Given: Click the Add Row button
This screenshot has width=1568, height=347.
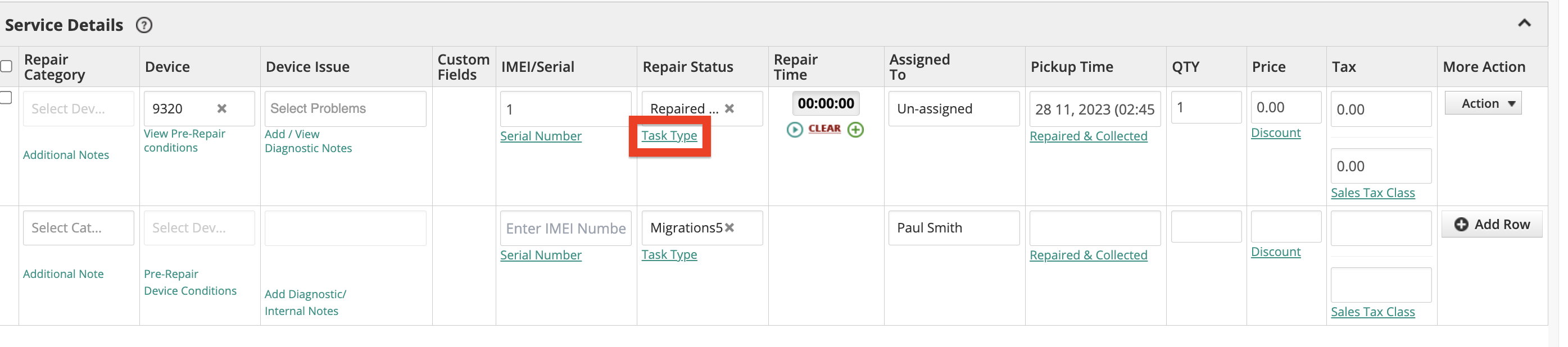Looking at the screenshot, I should tap(1492, 224).
